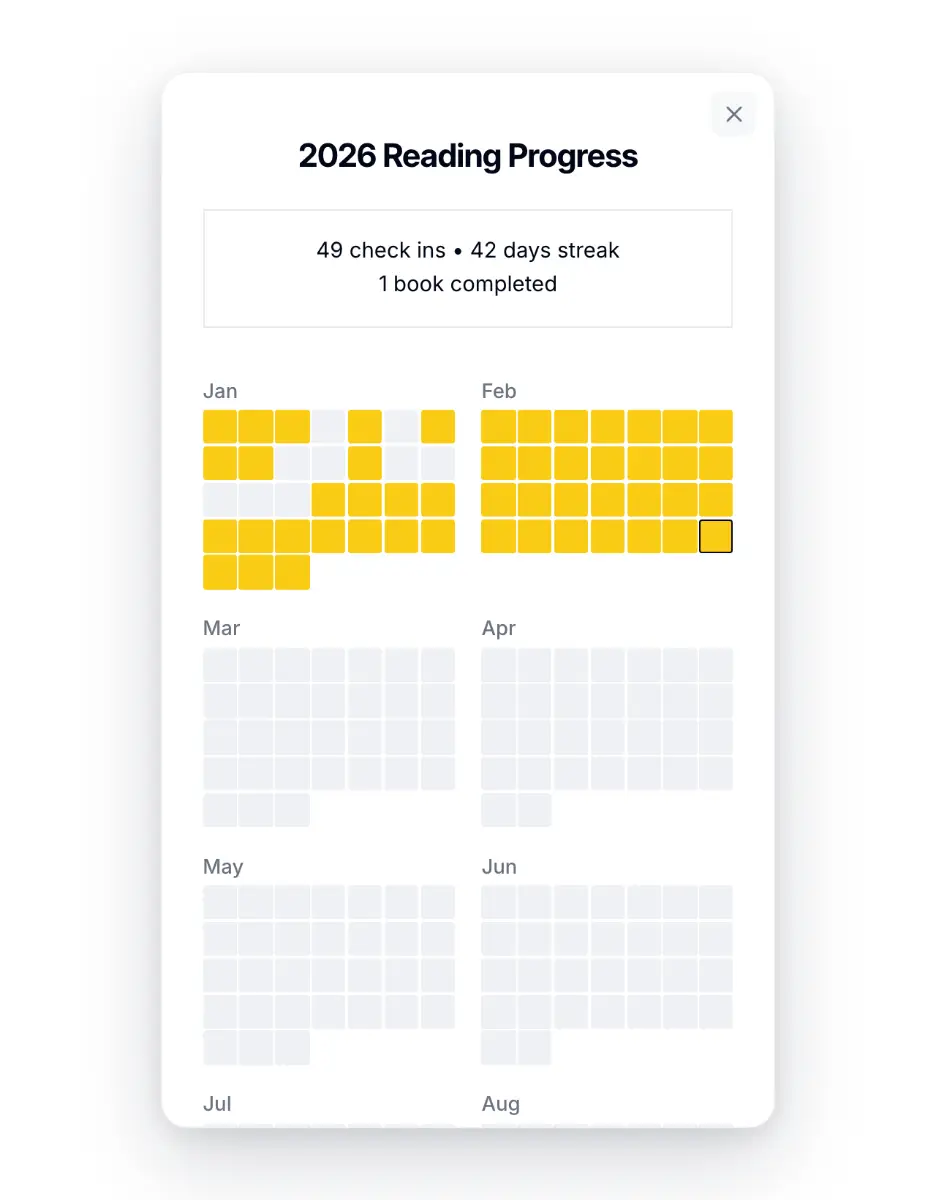The width and height of the screenshot is (936, 1200).
Task: Select the Aug month heading
Action: tap(501, 1104)
